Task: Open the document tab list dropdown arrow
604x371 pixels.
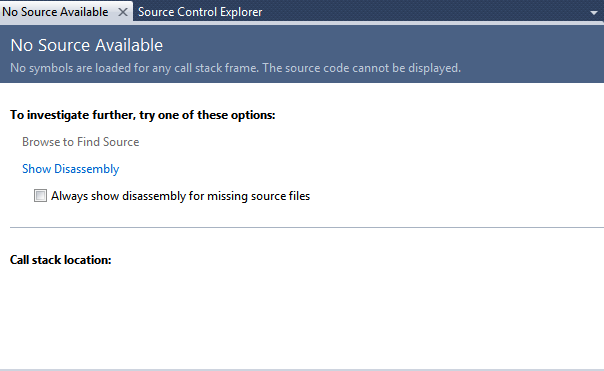Action: click(594, 13)
